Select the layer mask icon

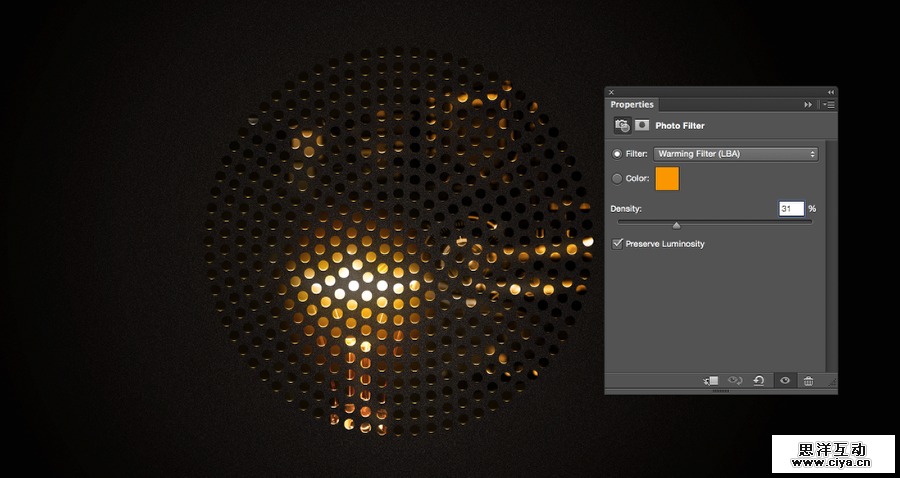click(642, 125)
